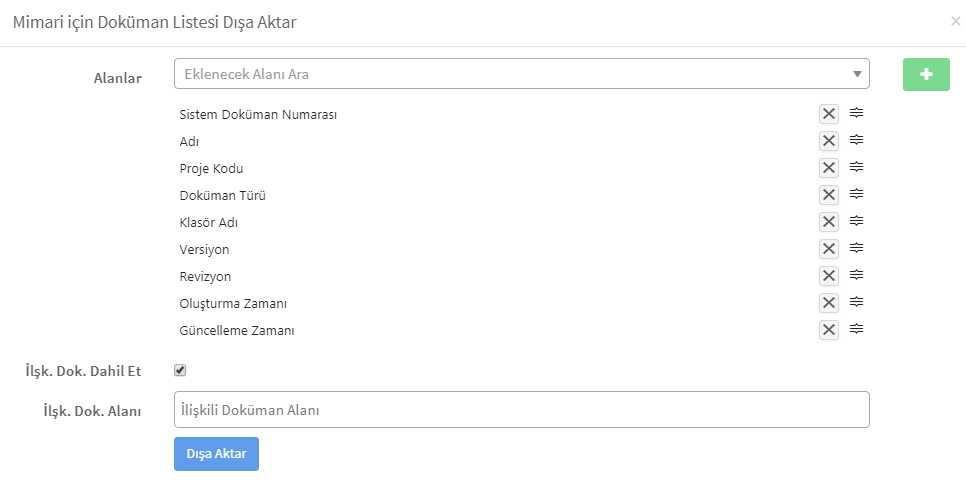The image size is (966, 495).
Task: Remove the Versiyon field
Action: tap(829, 249)
